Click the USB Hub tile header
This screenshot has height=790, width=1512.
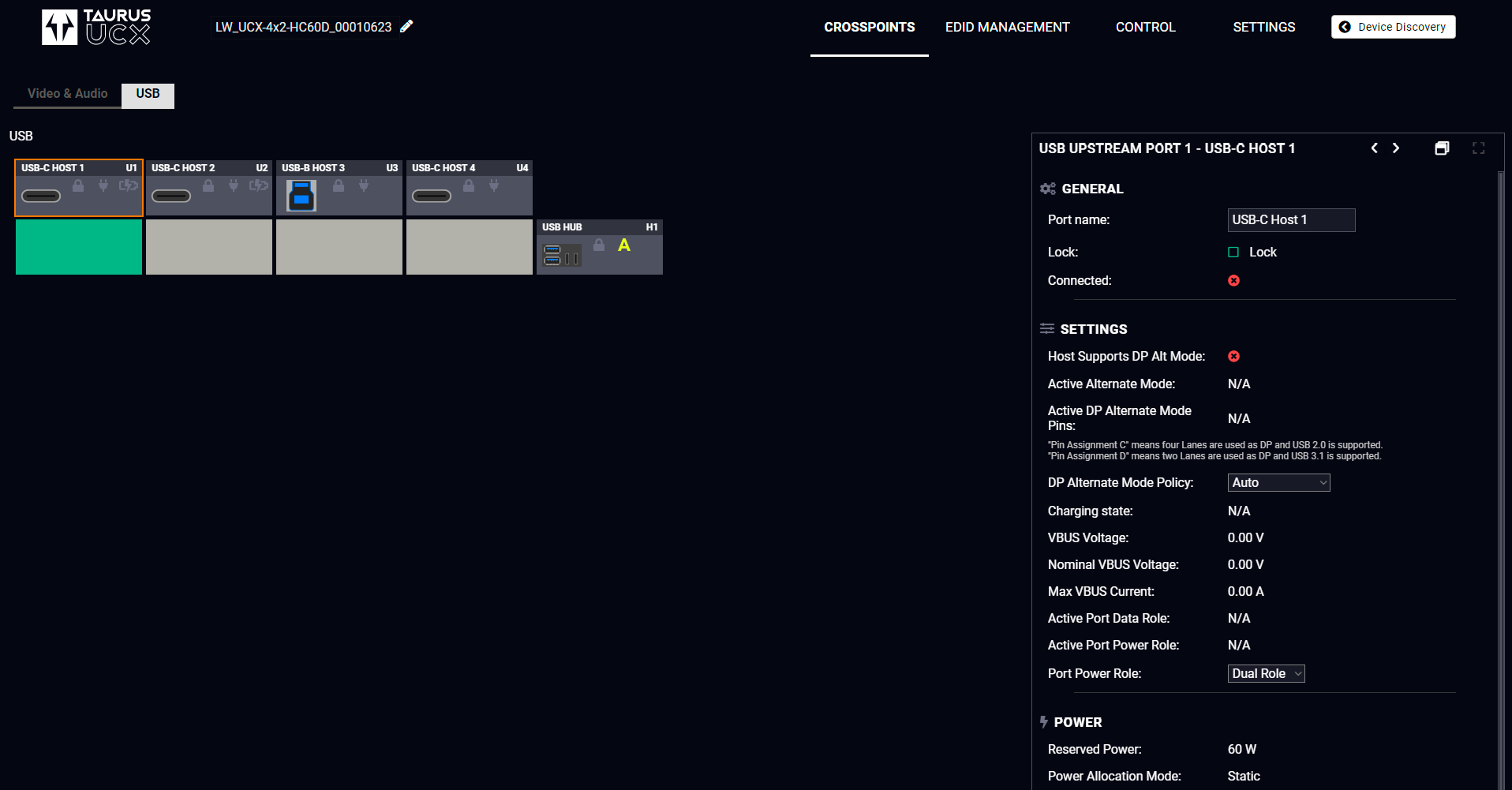pos(600,227)
